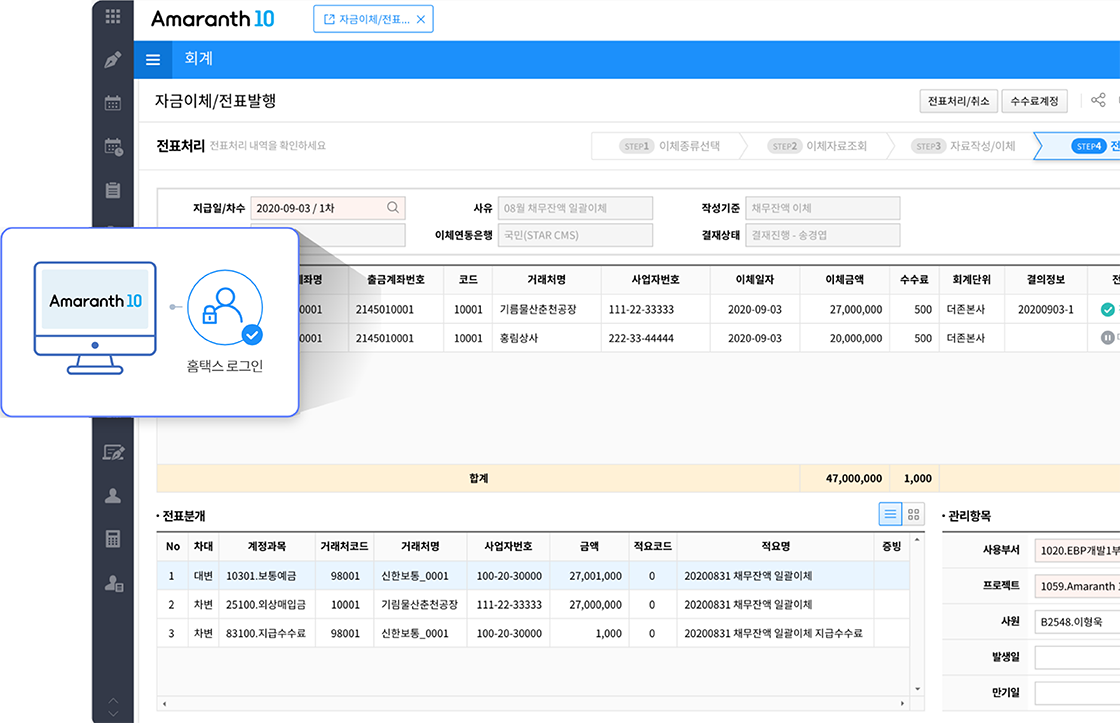The height and width of the screenshot is (723, 1120).
Task: Click the Amaranth 10 logo
Action: pos(212,19)
